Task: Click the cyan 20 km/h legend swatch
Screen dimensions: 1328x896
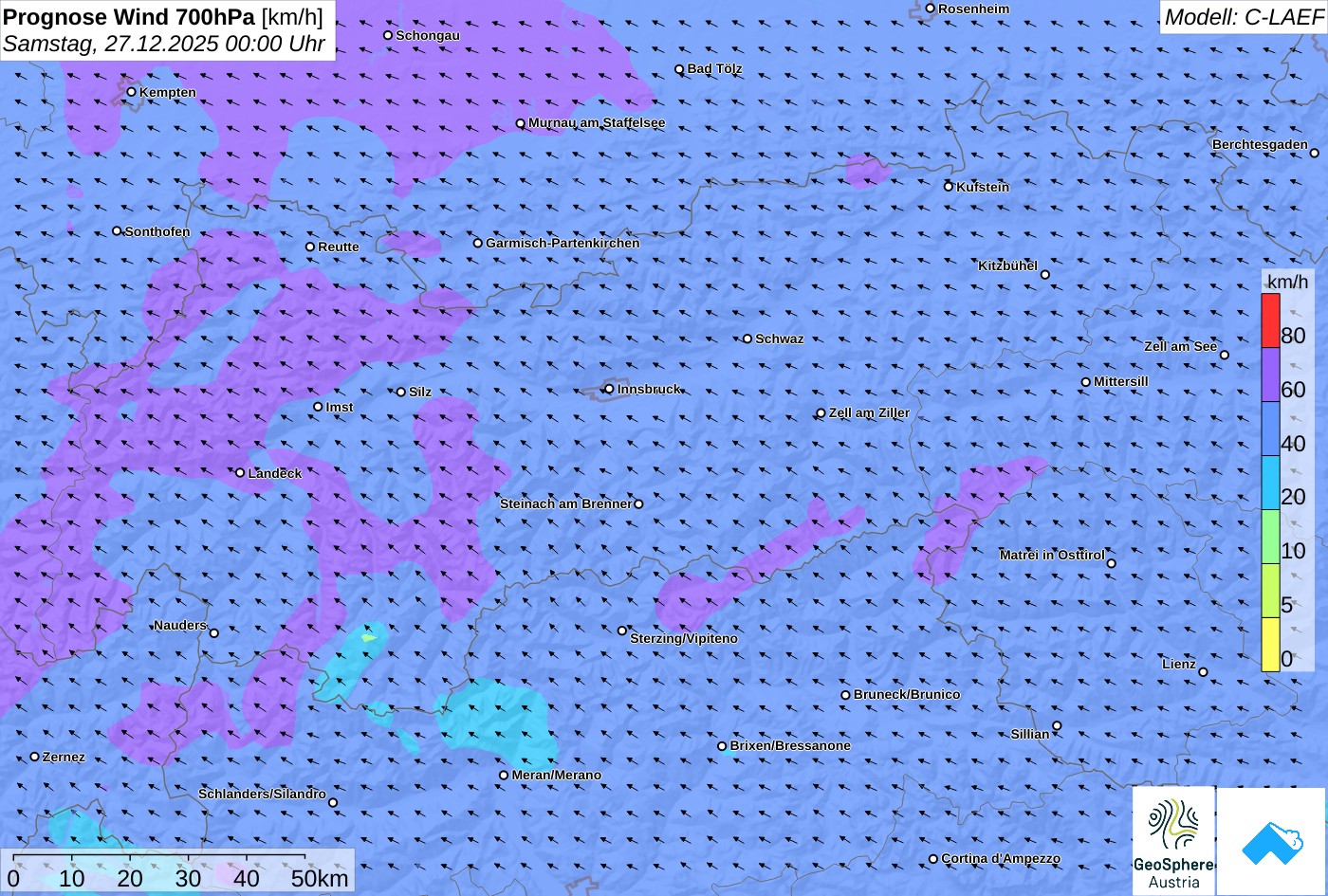Action: click(x=1270, y=483)
